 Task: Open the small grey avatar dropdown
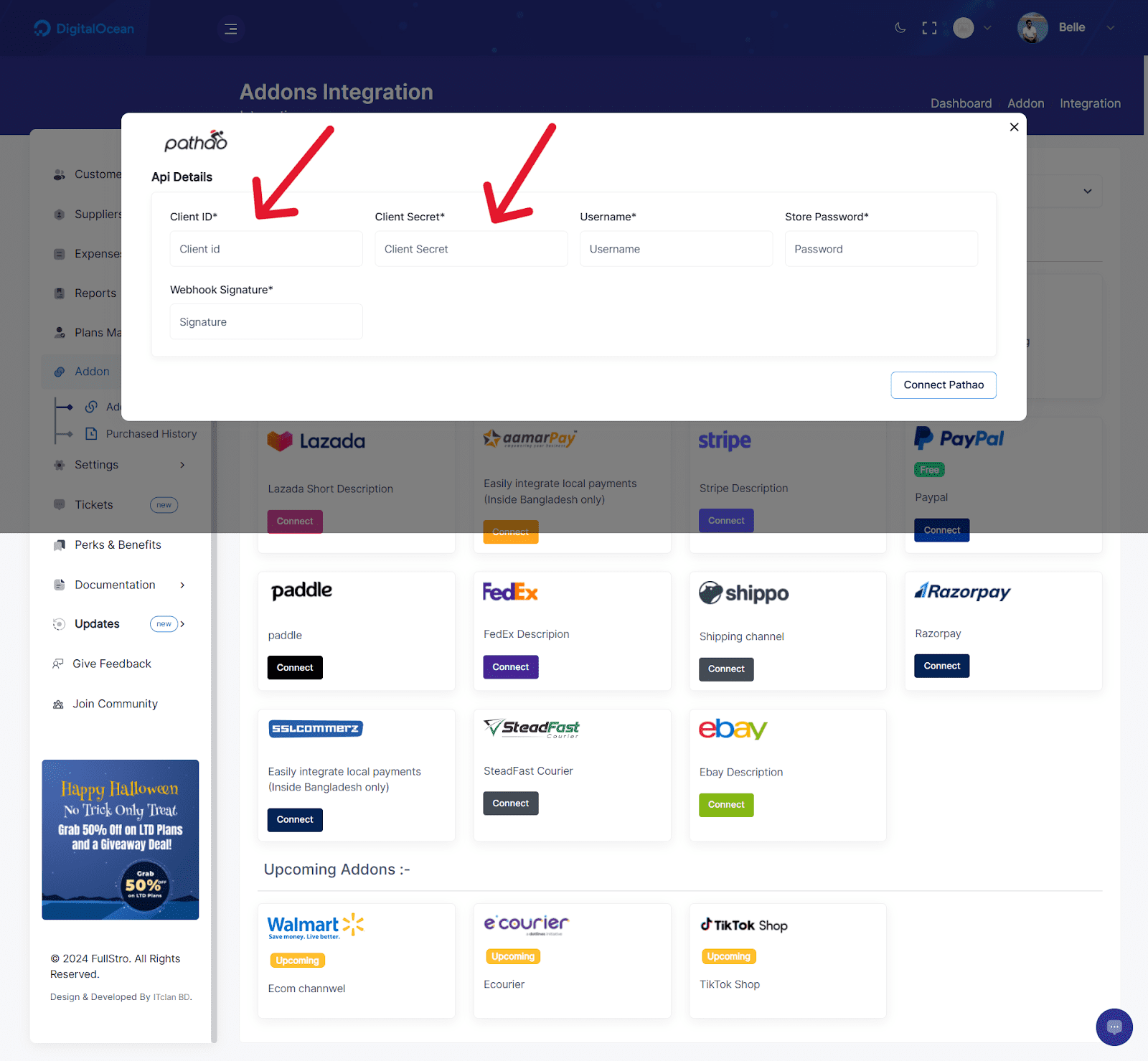(x=971, y=28)
